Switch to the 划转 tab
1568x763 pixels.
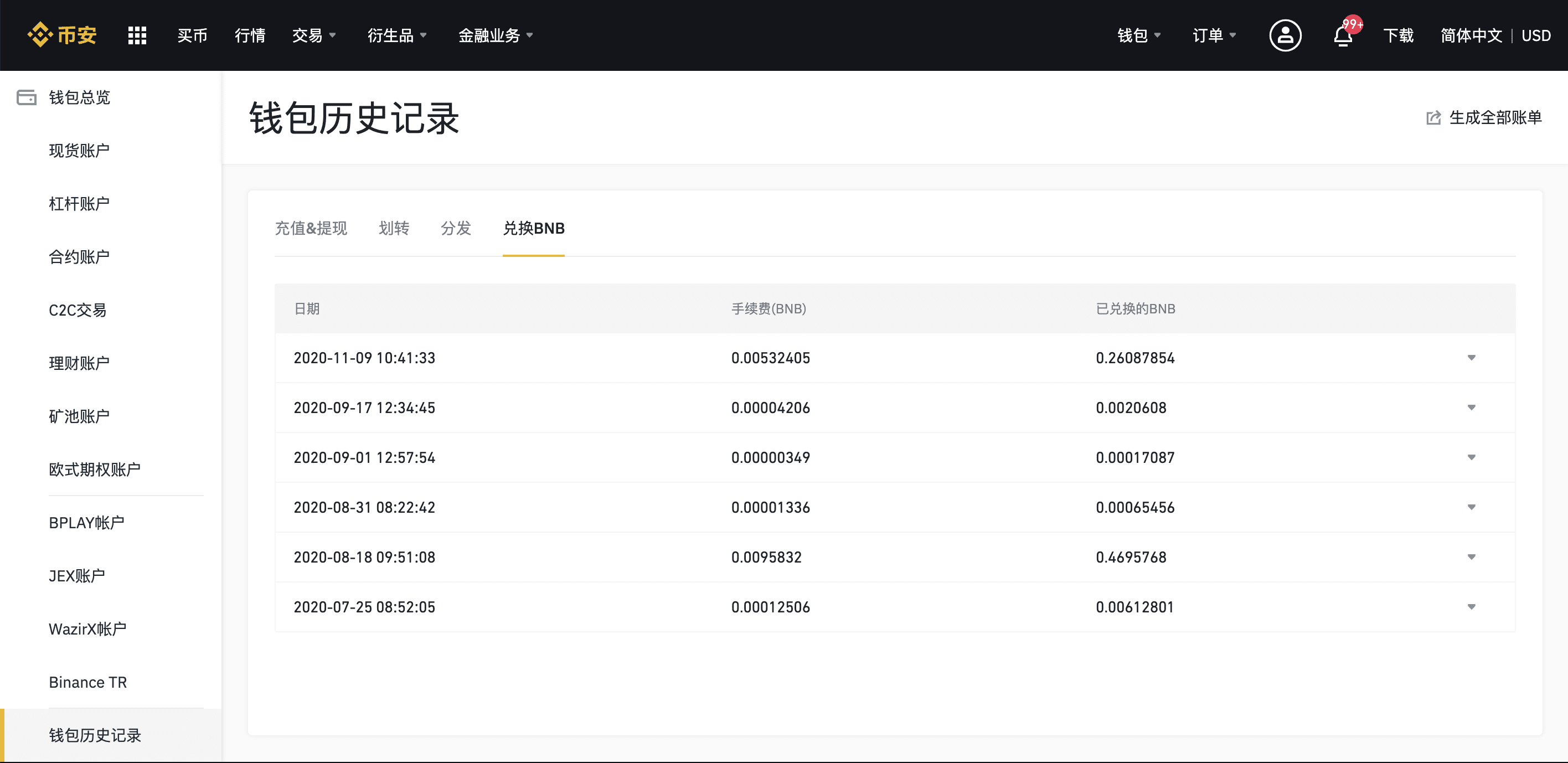coord(394,228)
